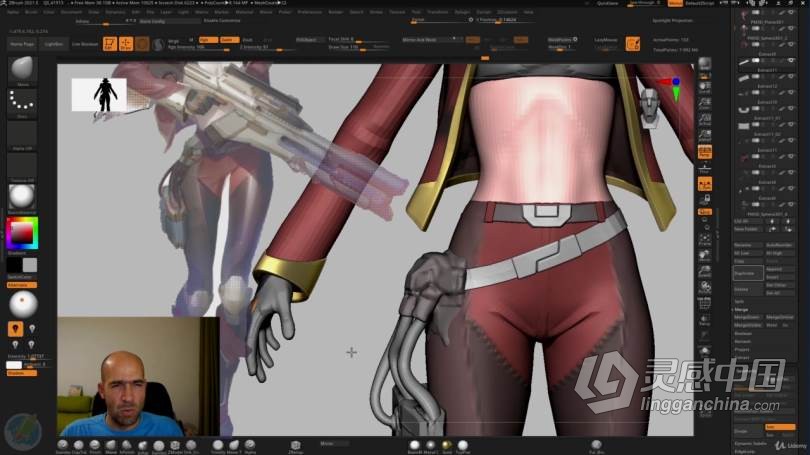Screen dimensions: 810x455
Task: Select the DamStandard brush in bottom shelf
Action: (x=159, y=446)
